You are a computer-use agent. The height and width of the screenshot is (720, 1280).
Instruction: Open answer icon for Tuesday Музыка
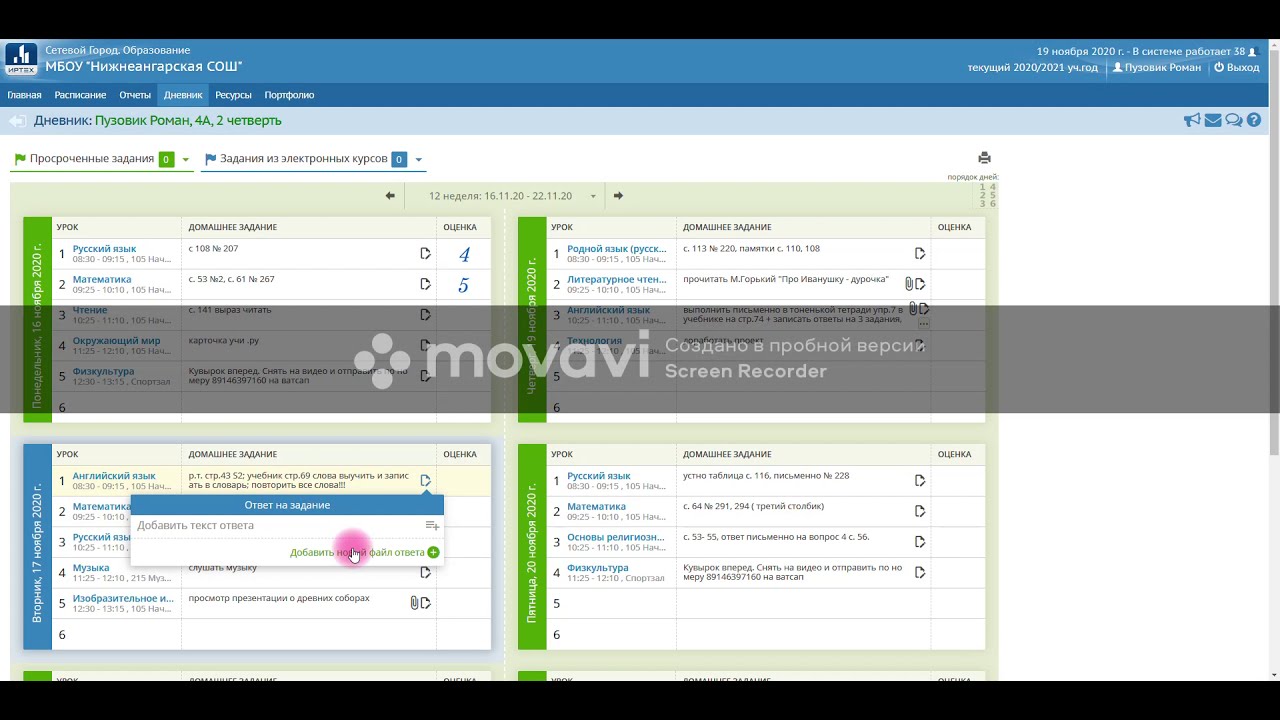tap(425, 573)
